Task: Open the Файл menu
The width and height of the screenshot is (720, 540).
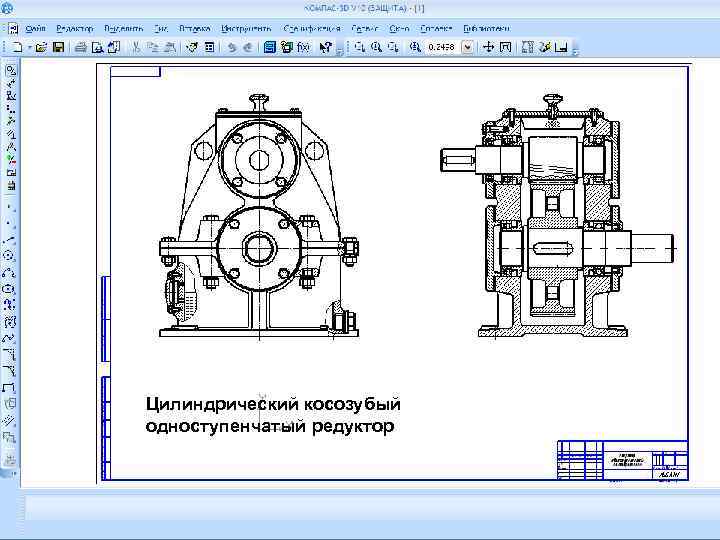Action: coord(35,28)
